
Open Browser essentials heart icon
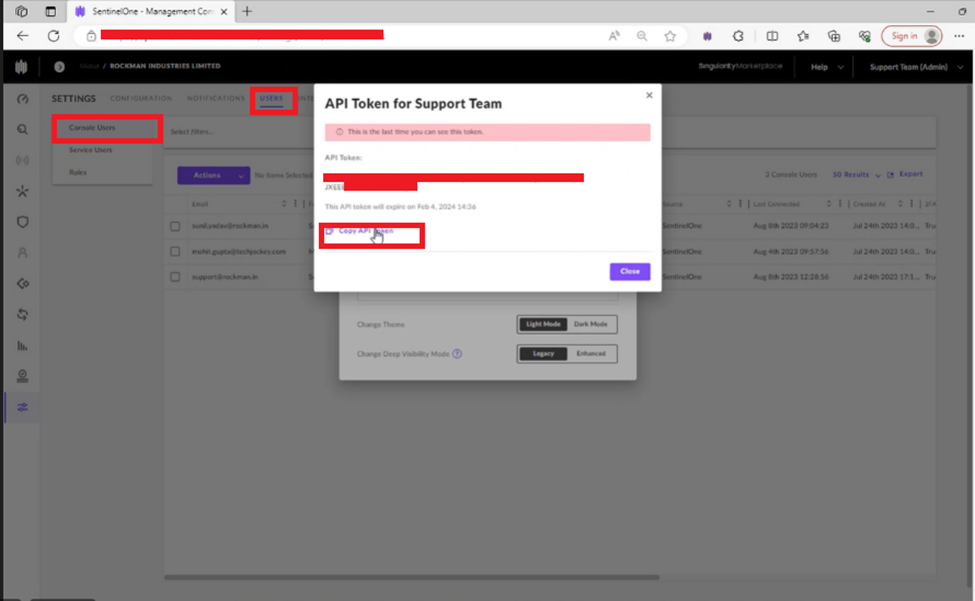tap(864, 36)
